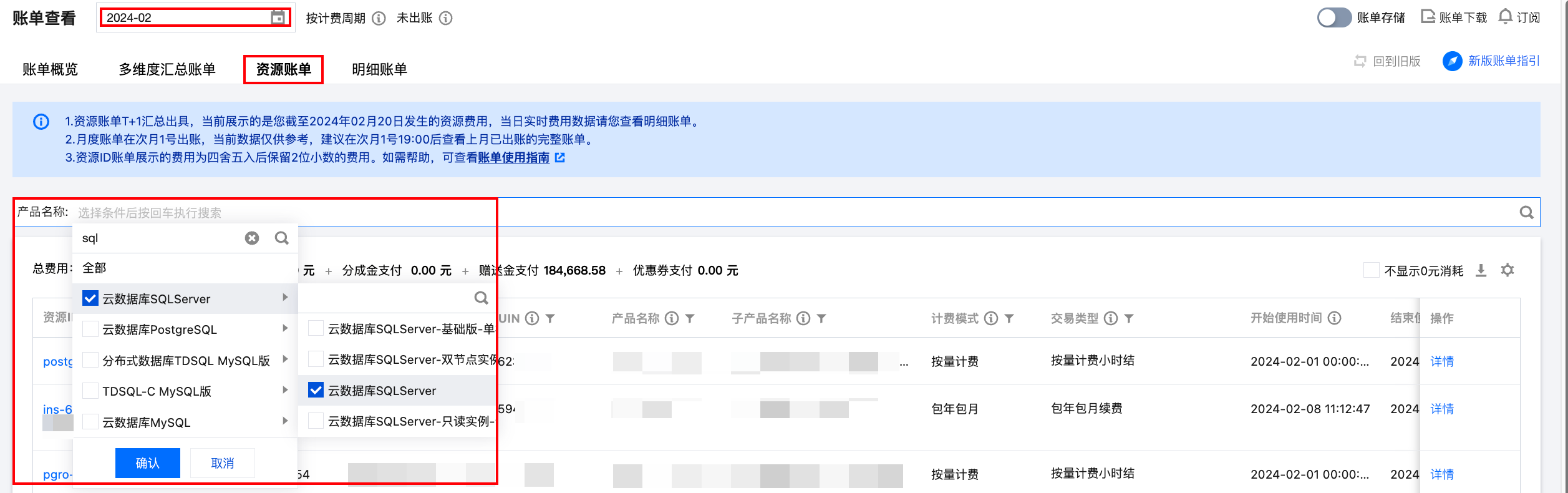Open the calendar picker for 2024-02
The height and width of the screenshot is (493, 1568).
tap(278, 17)
